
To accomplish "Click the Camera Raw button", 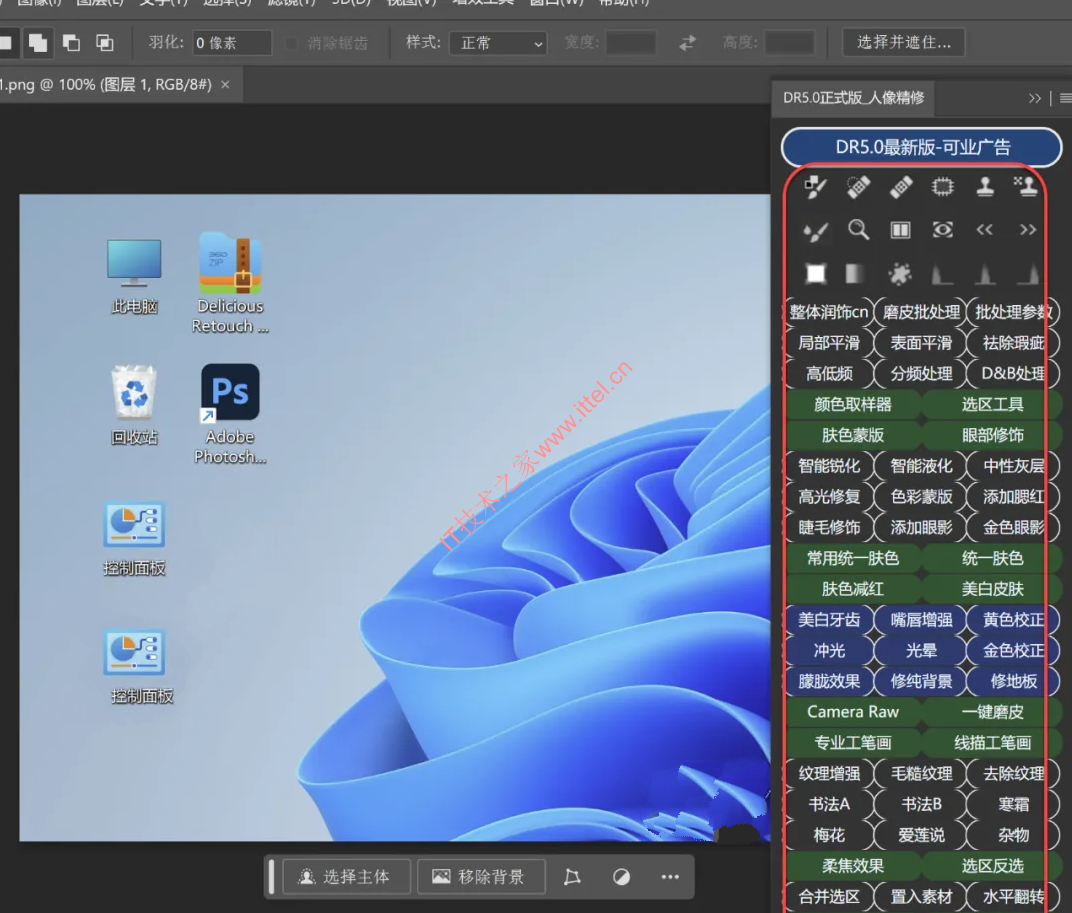I will (853, 712).
